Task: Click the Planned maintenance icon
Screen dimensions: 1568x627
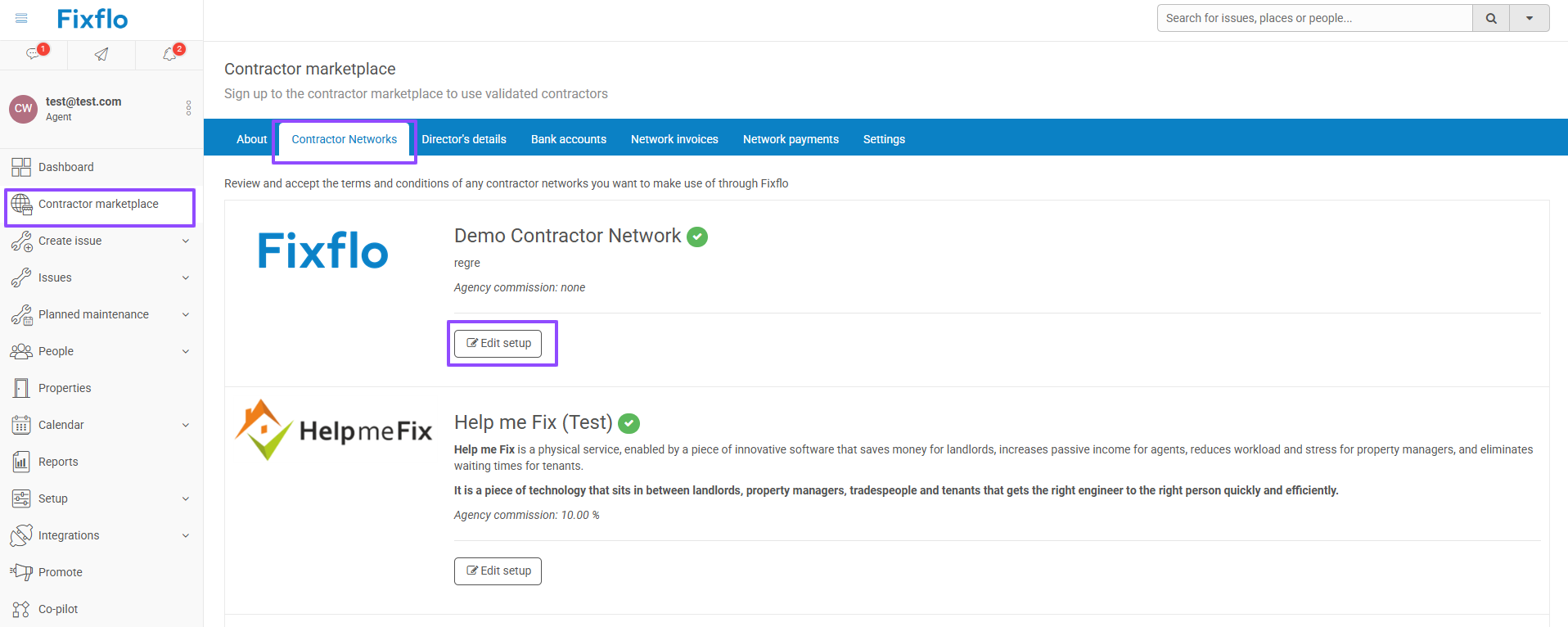Action: point(21,314)
